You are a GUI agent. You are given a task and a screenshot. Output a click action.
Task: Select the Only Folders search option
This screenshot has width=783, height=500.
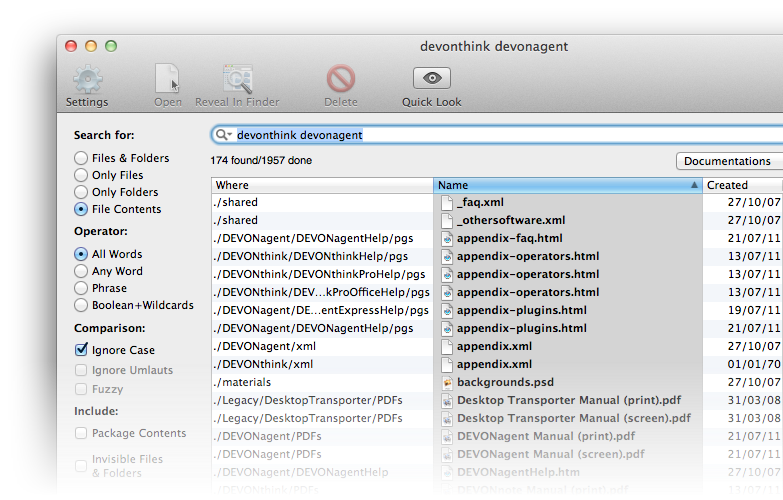(x=81, y=192)
